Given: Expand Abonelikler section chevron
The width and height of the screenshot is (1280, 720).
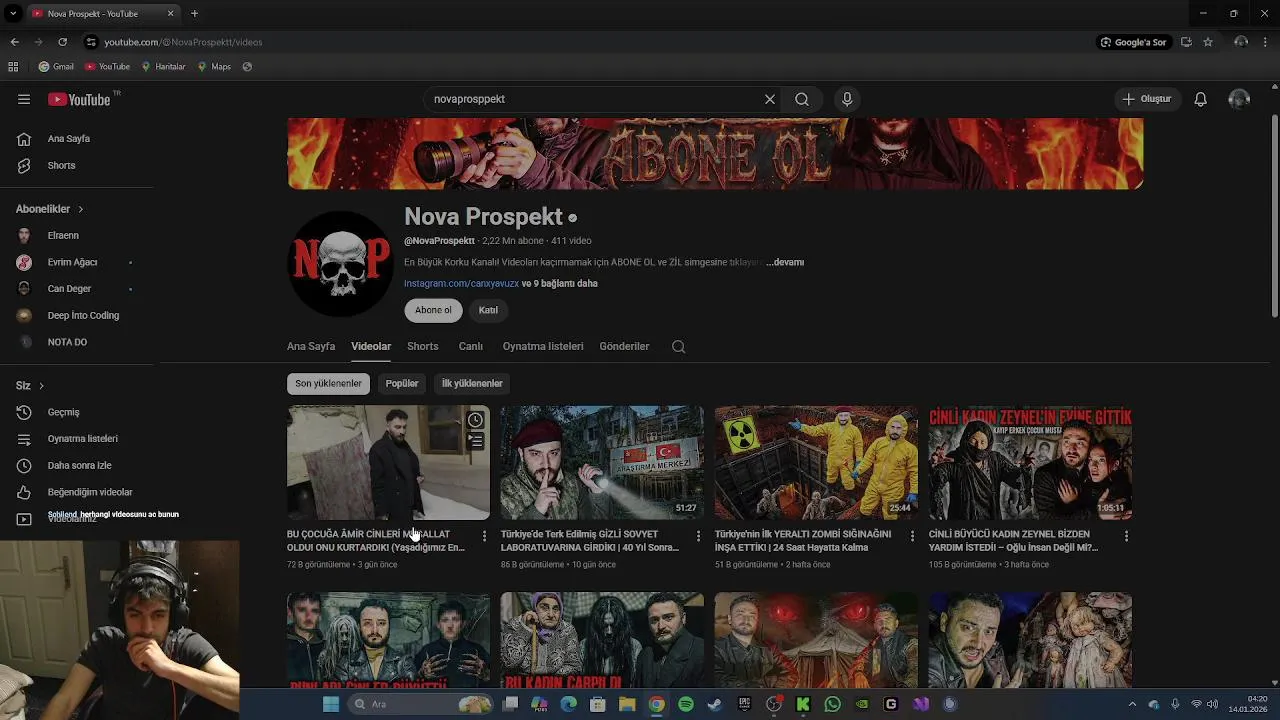Looking at the screenshot, I should point(81,209).
